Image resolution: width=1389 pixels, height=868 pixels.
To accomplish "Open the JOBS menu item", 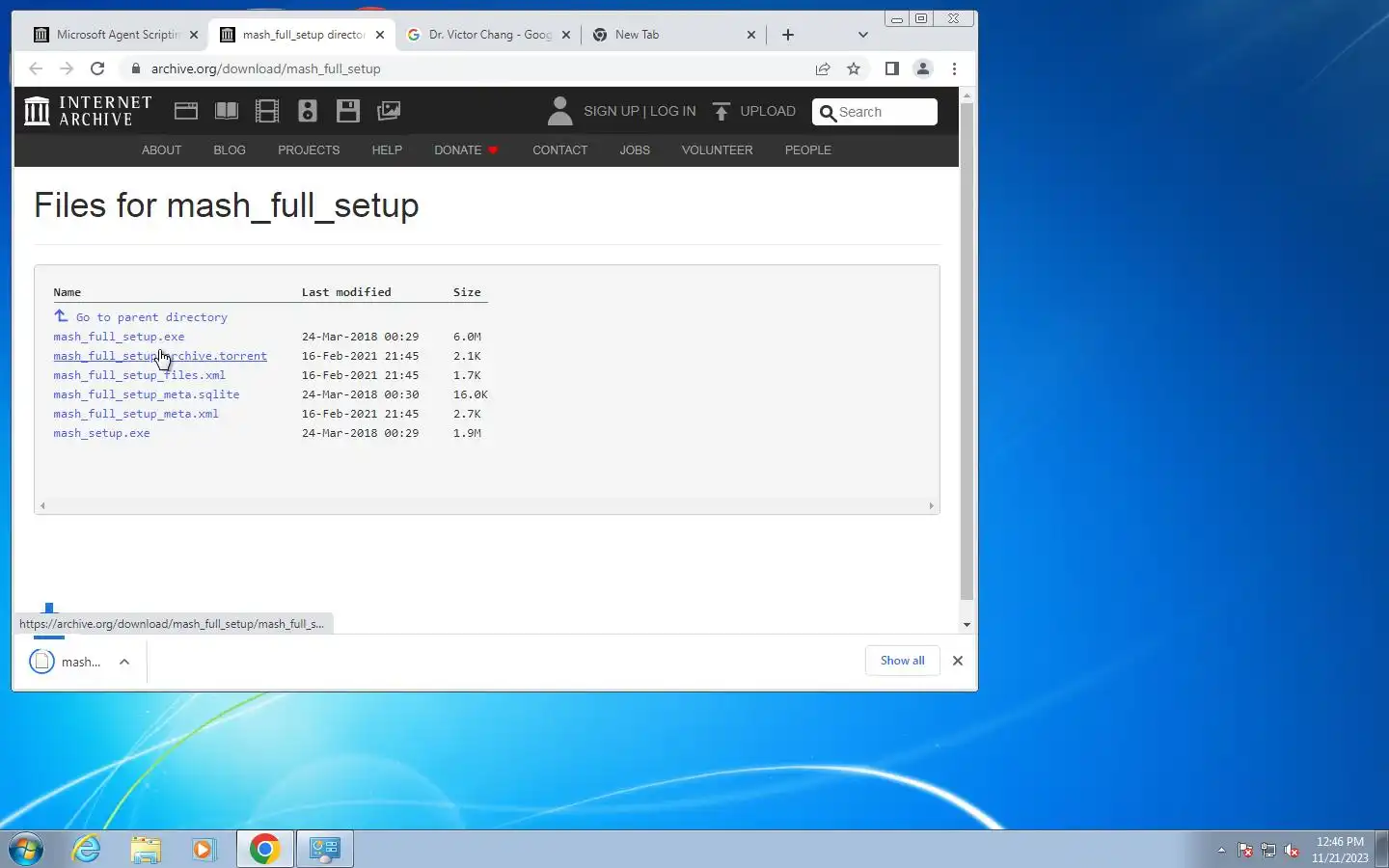I will [635, 150].
